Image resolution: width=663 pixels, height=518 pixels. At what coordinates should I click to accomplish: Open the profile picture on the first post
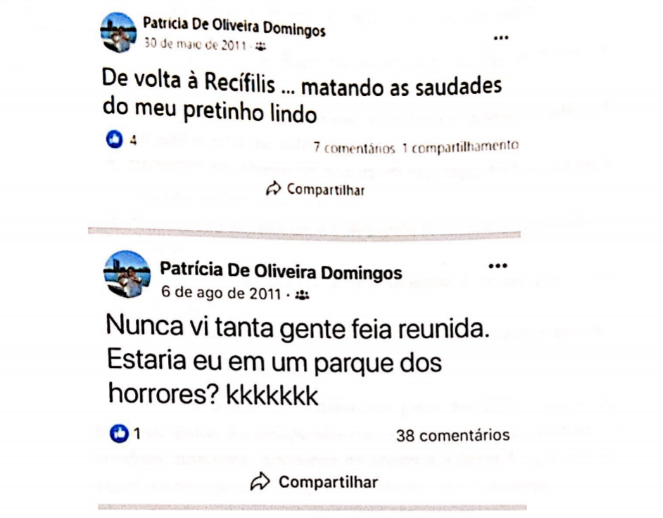(x=118, y=33)
